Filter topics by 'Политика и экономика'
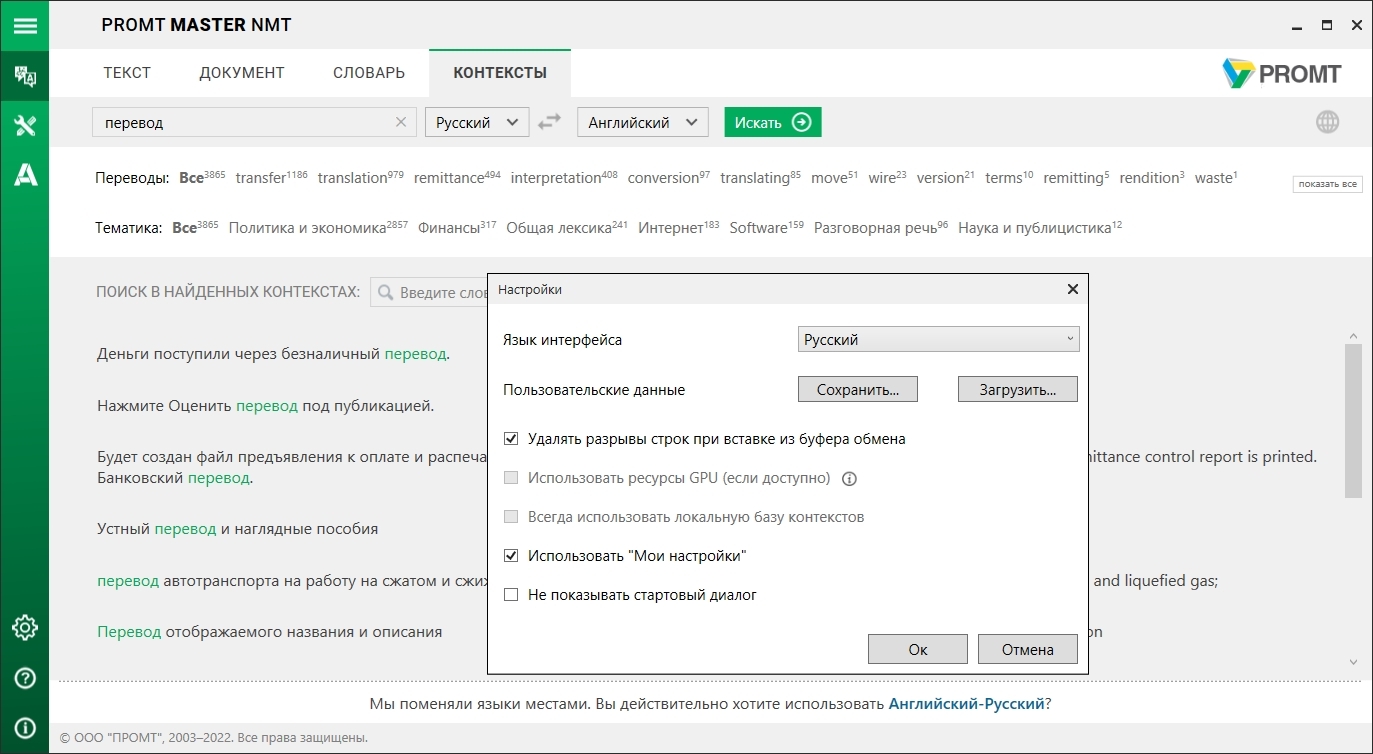This screenshot has height=754, width=1373. point(318,227)
